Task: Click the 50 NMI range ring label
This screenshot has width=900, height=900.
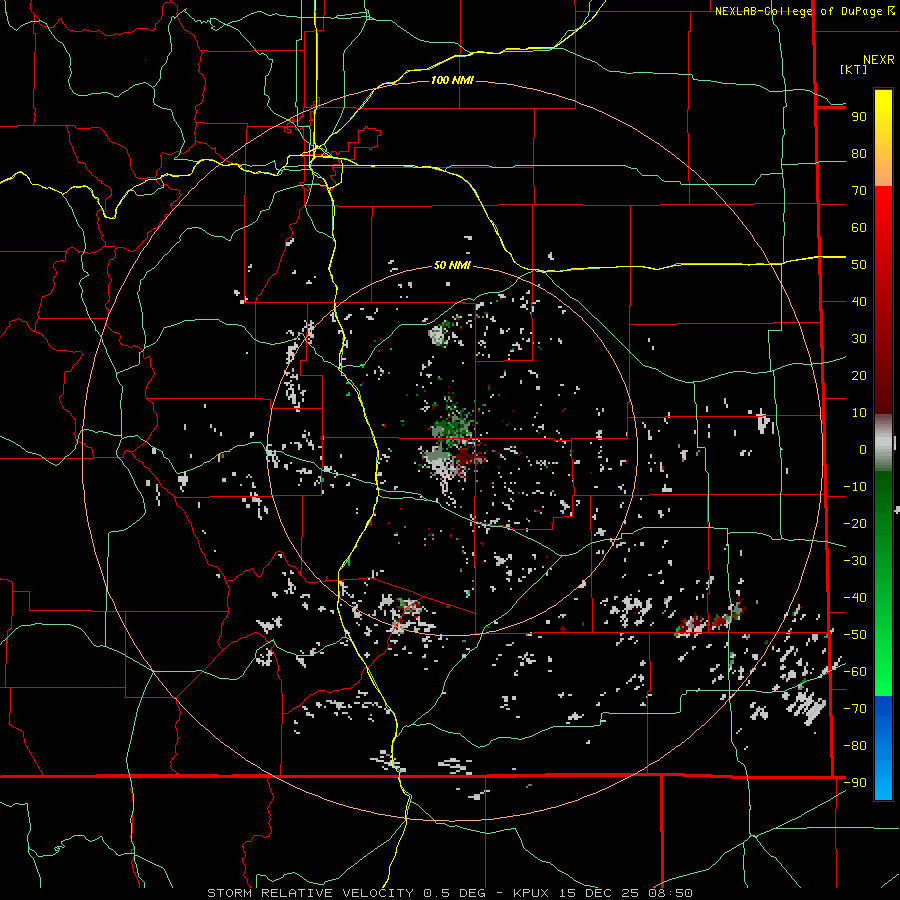Action: 452,265
